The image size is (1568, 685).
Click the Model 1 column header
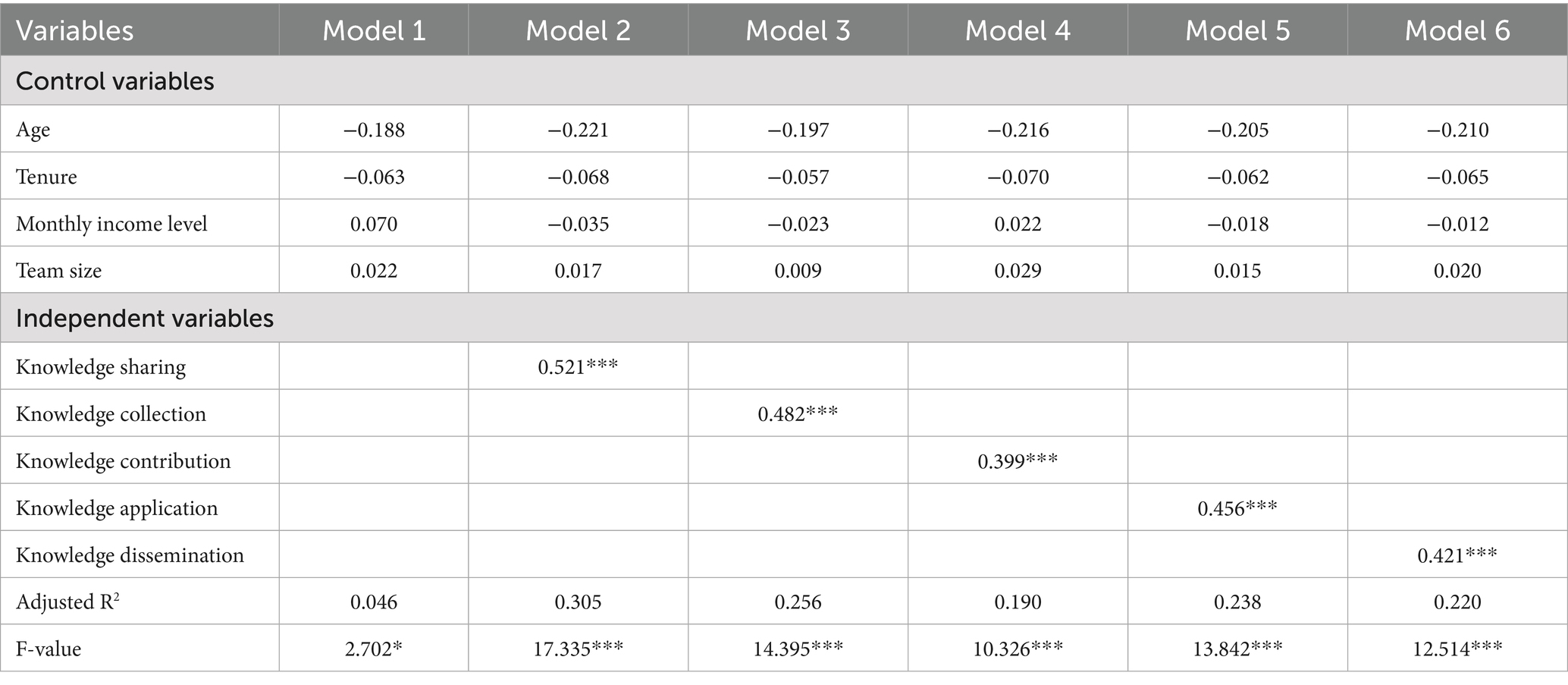click(x=374, y=30)
